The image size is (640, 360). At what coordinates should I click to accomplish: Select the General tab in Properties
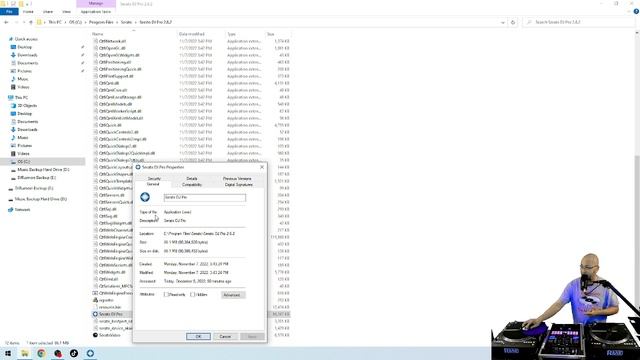pyautogui.click(x=153, y=184)
